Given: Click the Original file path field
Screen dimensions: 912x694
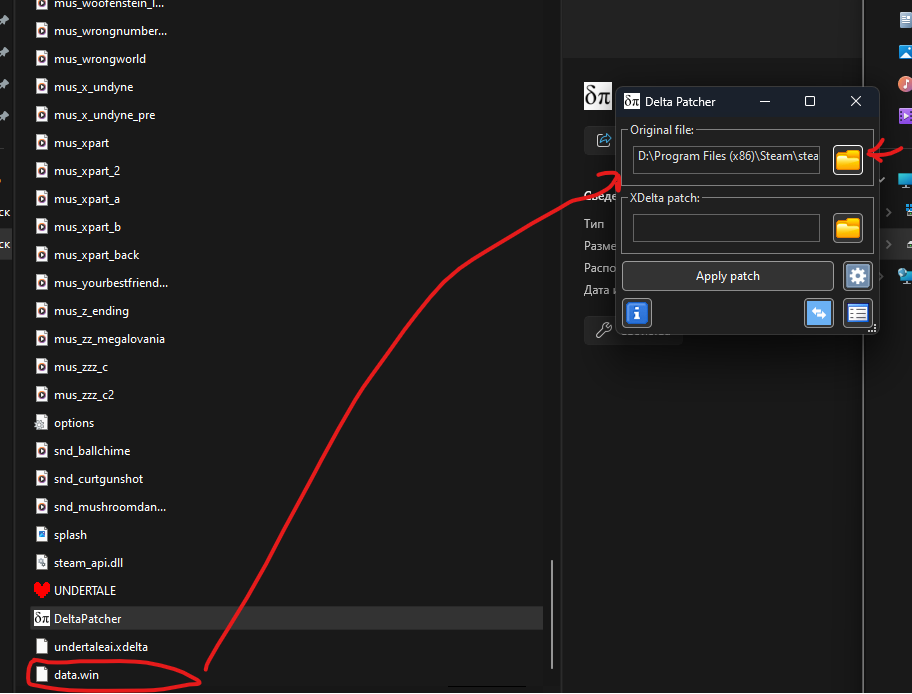Looking at the screenshot, I should (726, 160).
